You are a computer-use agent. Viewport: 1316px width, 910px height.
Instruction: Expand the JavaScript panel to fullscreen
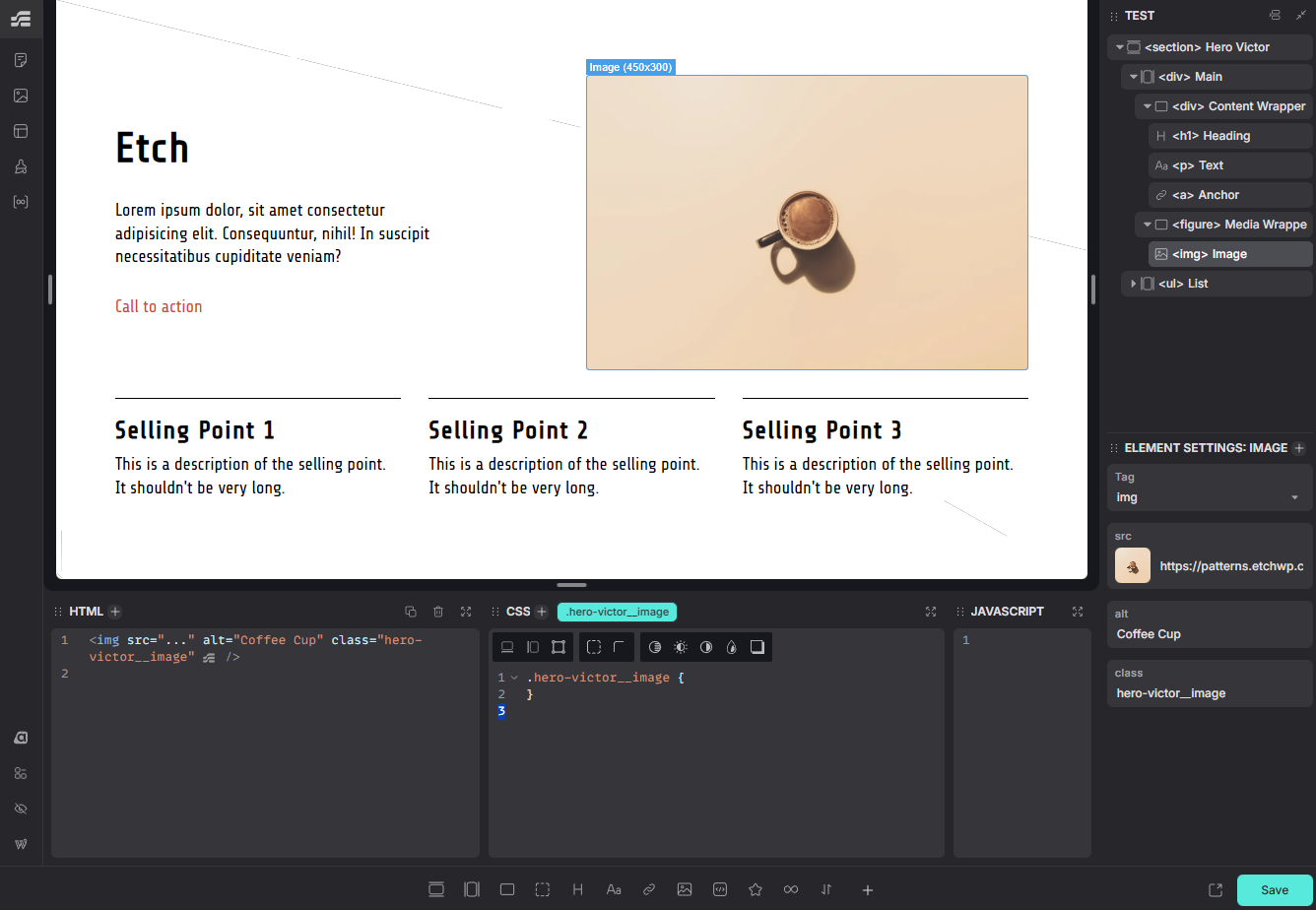tap(1077, 612)
